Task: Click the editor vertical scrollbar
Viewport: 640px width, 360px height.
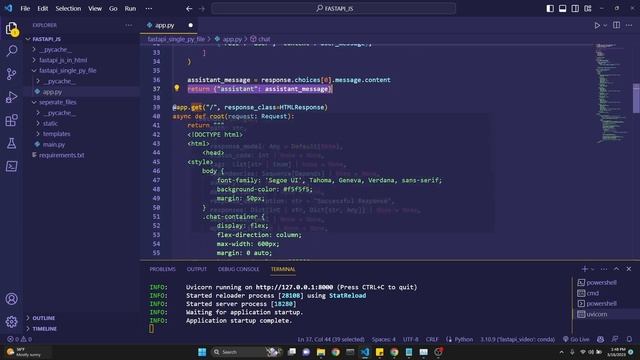Action: point(636,98)
